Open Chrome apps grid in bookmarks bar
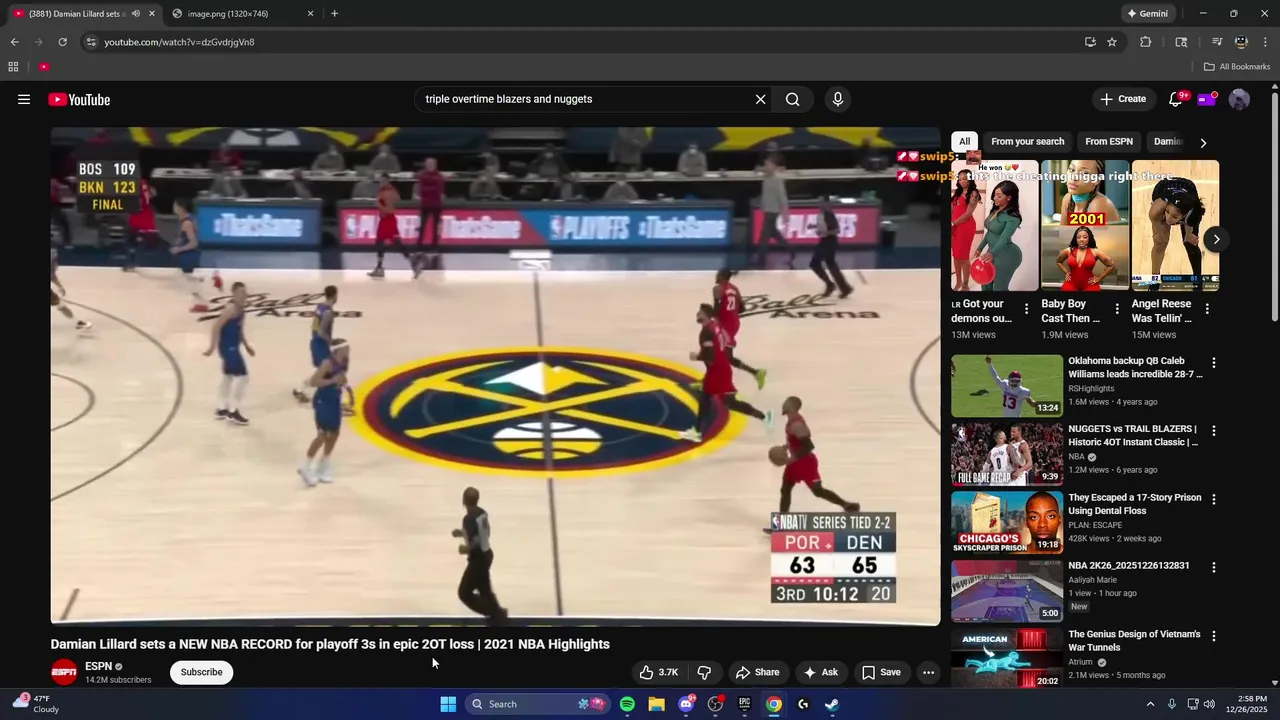Image resolution: width=1280 pixels, height=720 pixels. (x=13, y=67)
